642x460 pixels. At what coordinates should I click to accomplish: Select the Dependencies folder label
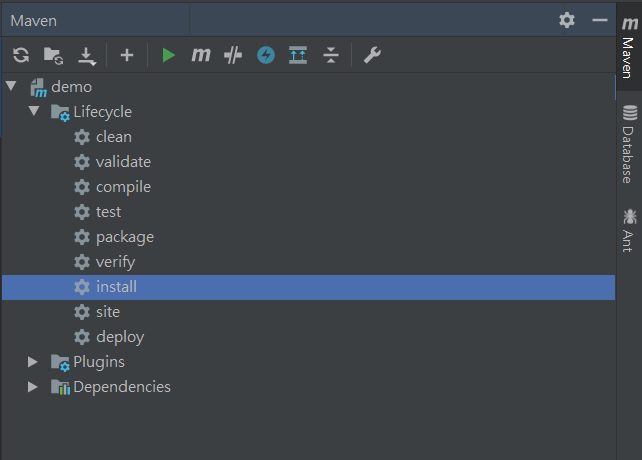point(122,387)
